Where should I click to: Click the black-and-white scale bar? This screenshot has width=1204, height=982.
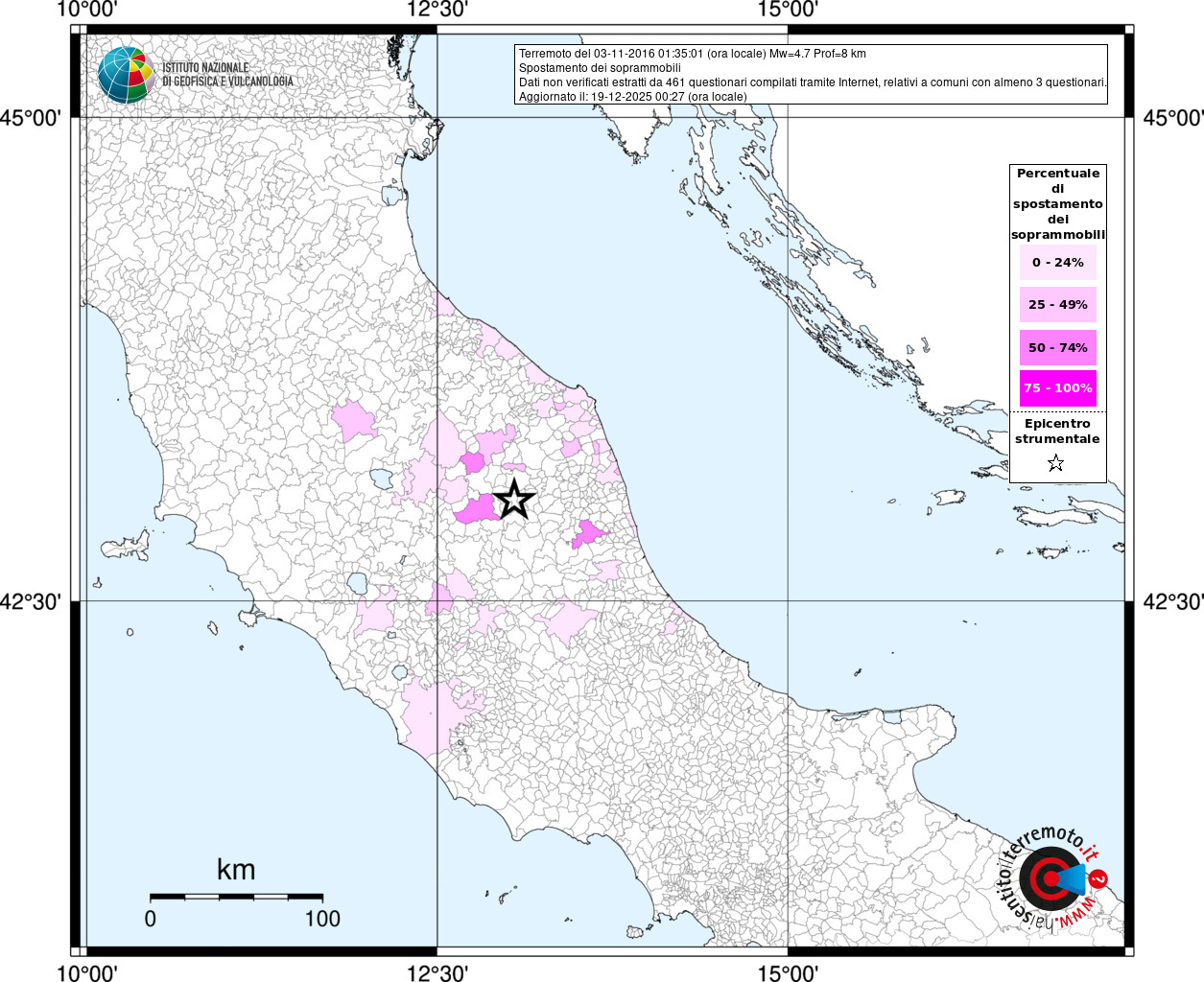(236, 897)
